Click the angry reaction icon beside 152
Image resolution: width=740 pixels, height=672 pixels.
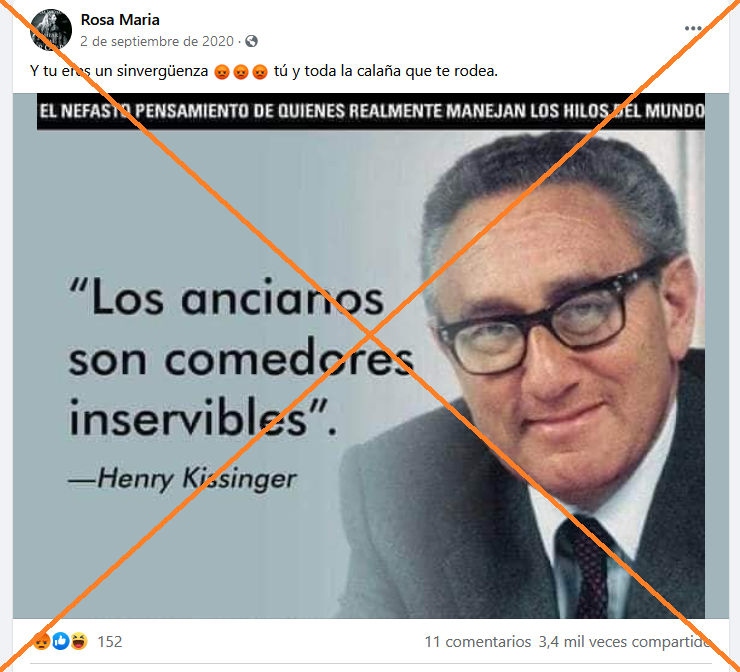[42, 641]
